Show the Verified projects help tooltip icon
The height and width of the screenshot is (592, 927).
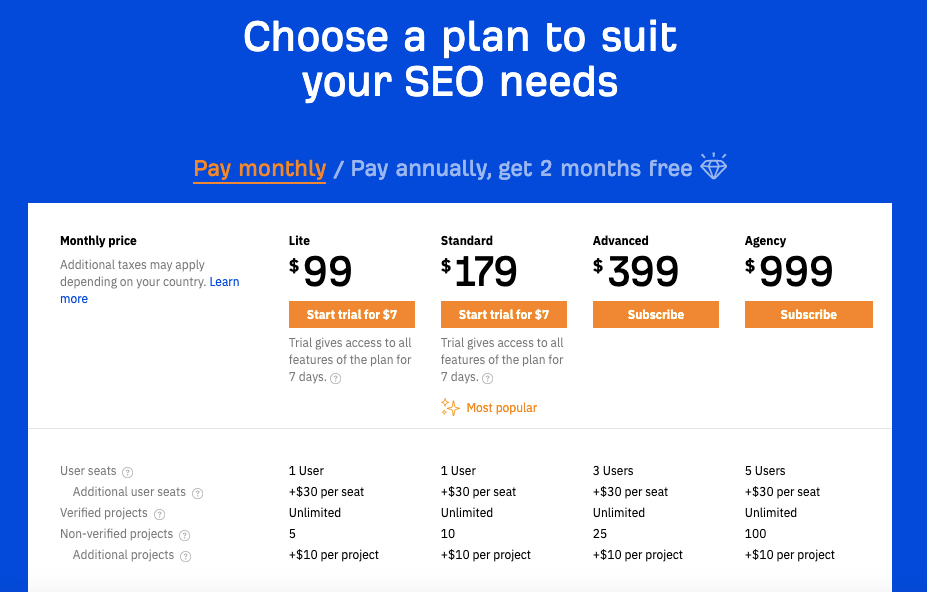click(159, 514)
